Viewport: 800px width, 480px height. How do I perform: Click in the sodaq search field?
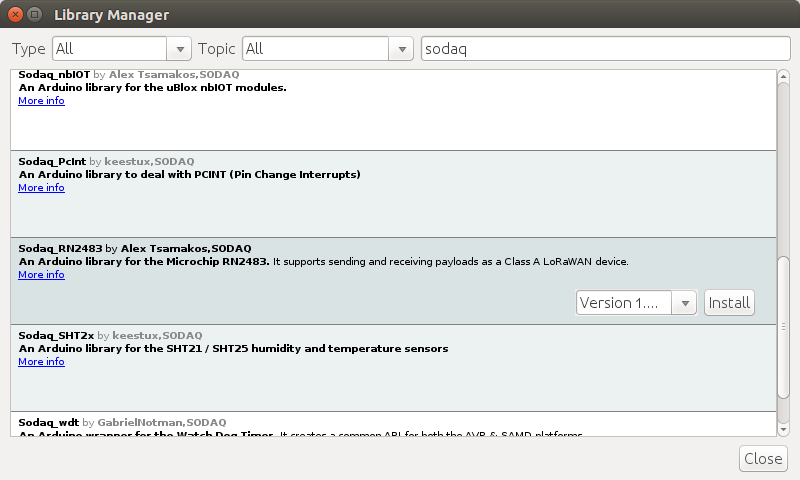606,49
